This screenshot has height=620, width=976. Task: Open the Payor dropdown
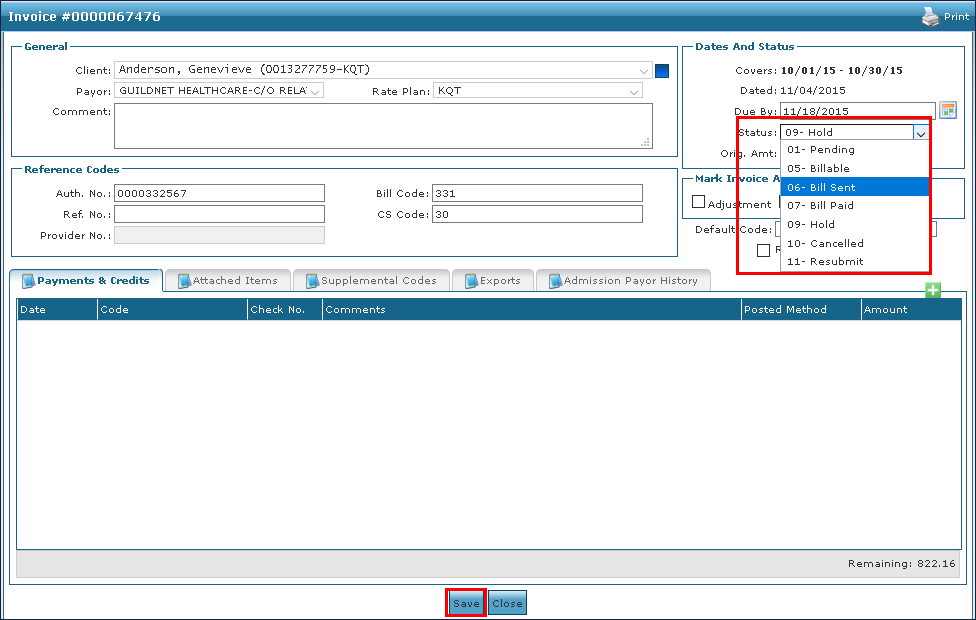[x=315, y=91]
